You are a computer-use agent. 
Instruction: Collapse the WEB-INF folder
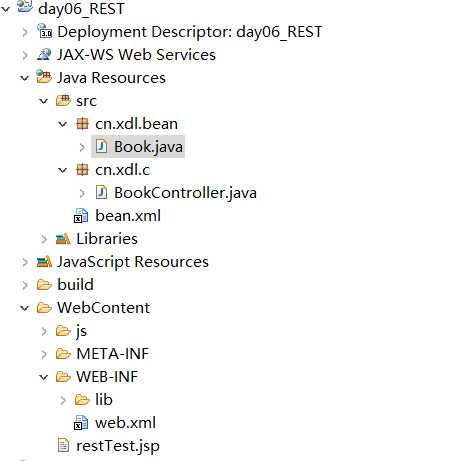(44, 377)
